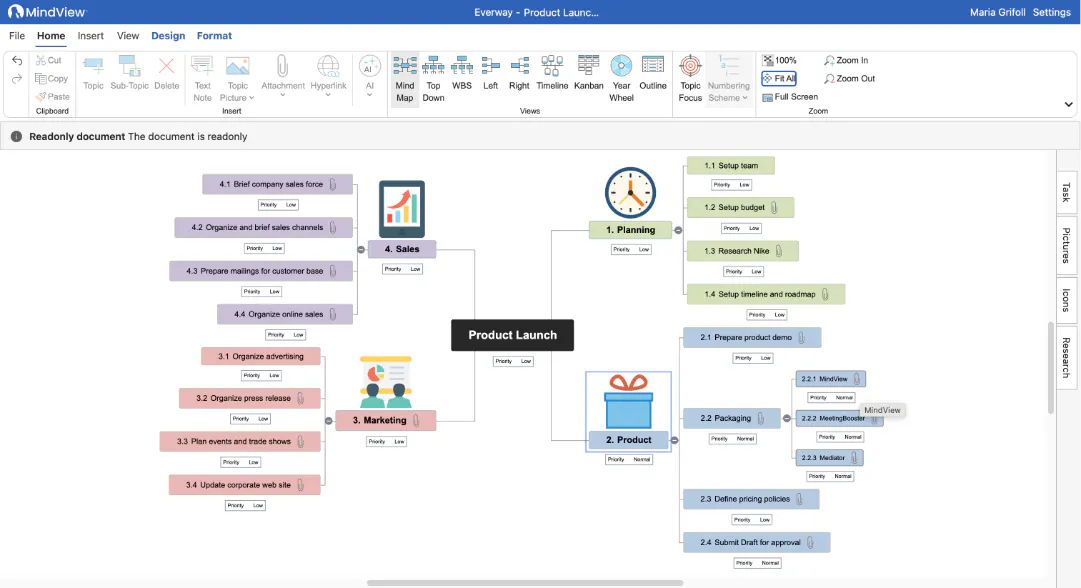Switch to the Format tab
The image size is (1081, 588).
click(214, 36)
